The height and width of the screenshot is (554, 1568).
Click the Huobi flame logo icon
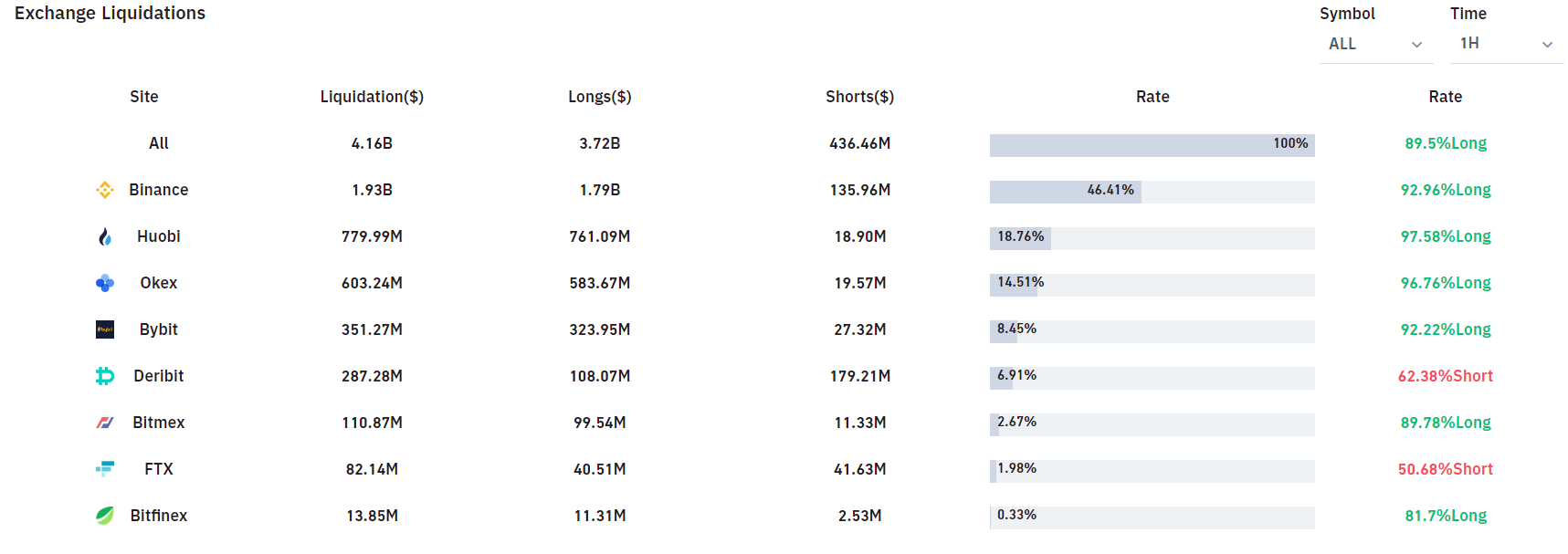[x=105, y=237]
